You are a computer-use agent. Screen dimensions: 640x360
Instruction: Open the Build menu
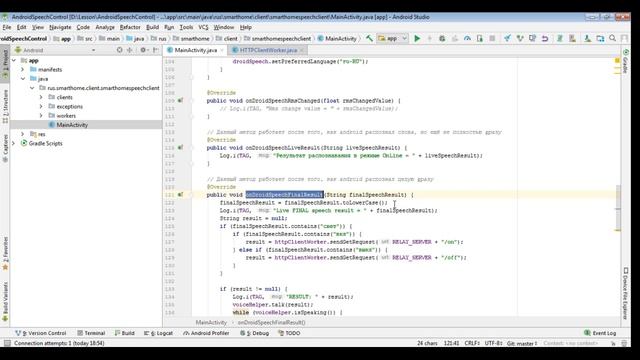(x=153, y=27)
